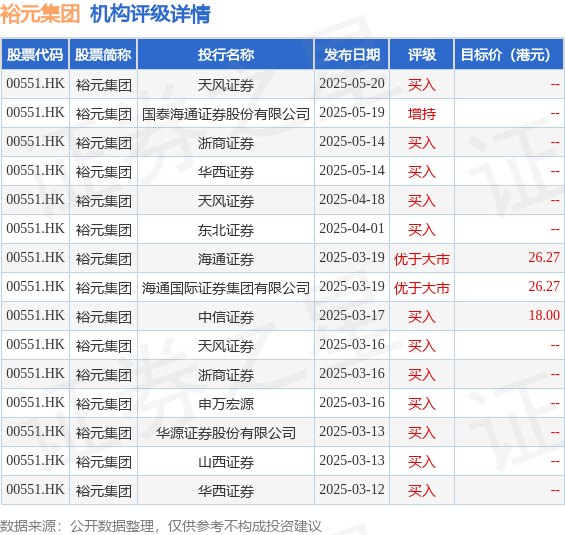Click the 评级 column header
Viewport: 565px width, 535px height.
pyautogui.click(x=422, y=54)
